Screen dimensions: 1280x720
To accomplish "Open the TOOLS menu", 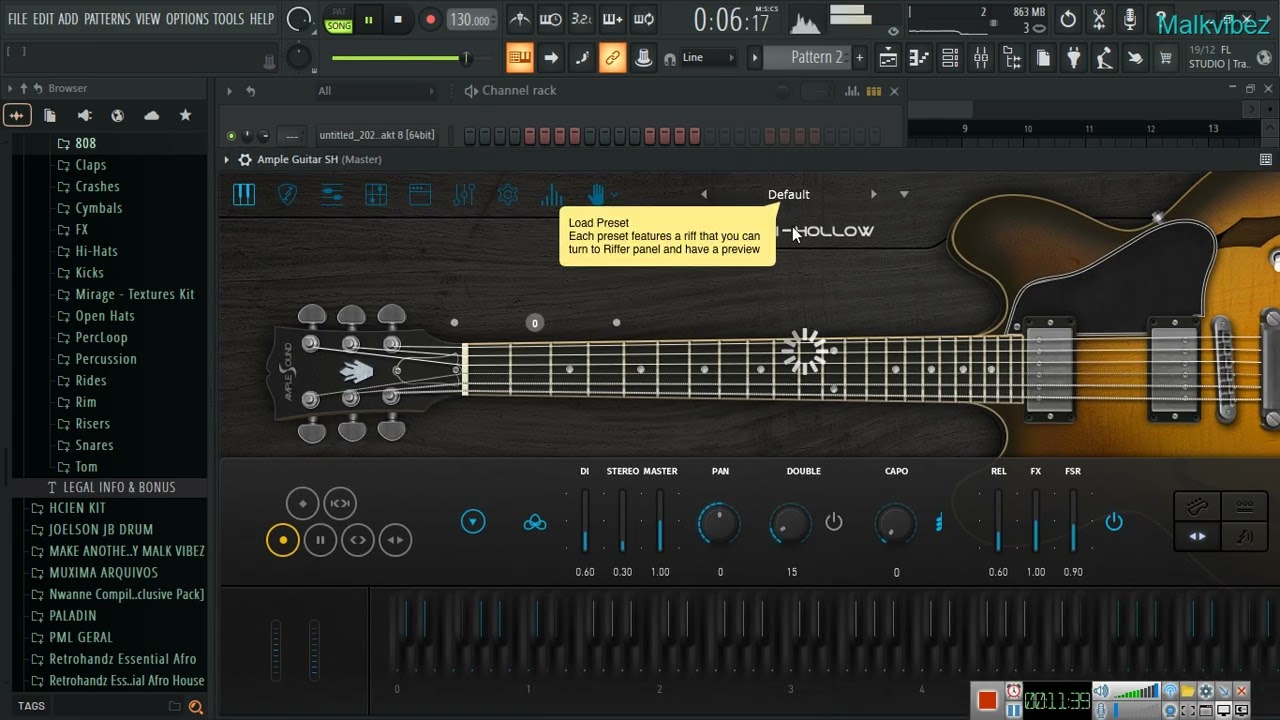I will [x=229, y=19].
